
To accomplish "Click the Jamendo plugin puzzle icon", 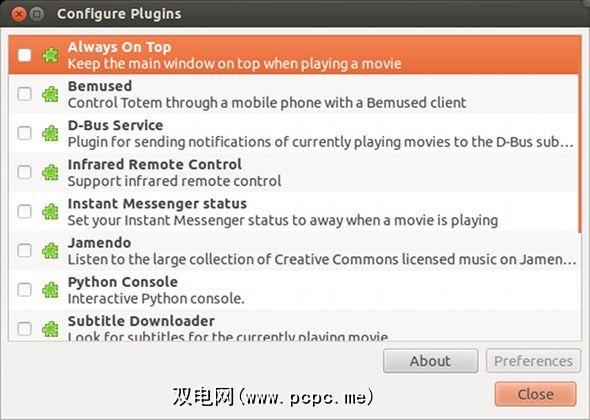I will [50, 251].
